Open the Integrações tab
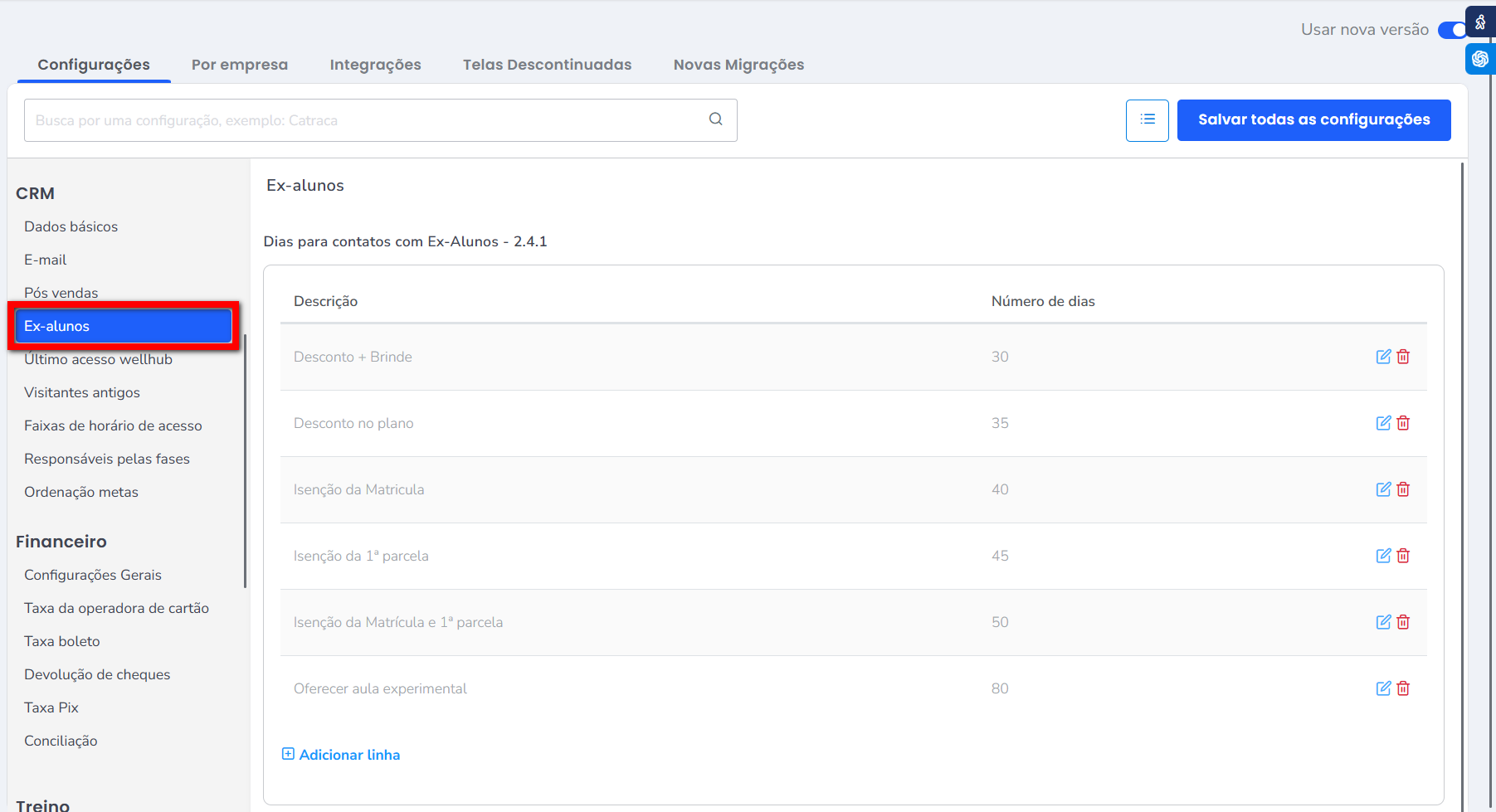This screenshot has width=1496, height=812. (375, 65)
